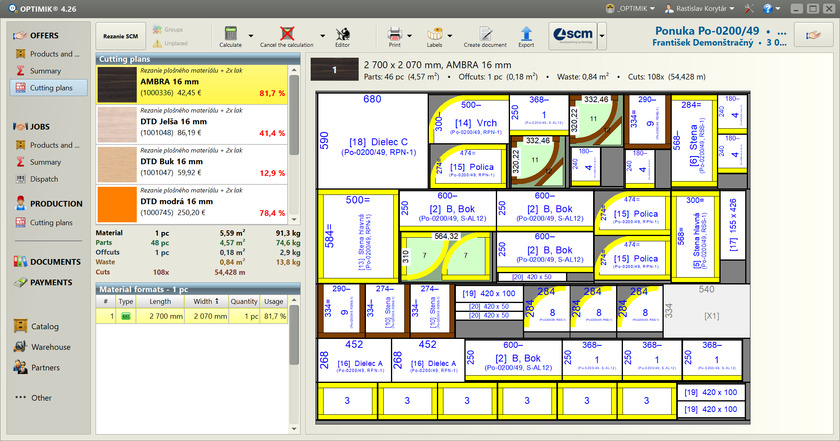Select the 2 700 mm material format row
The image size is (840, 441).
192,316
